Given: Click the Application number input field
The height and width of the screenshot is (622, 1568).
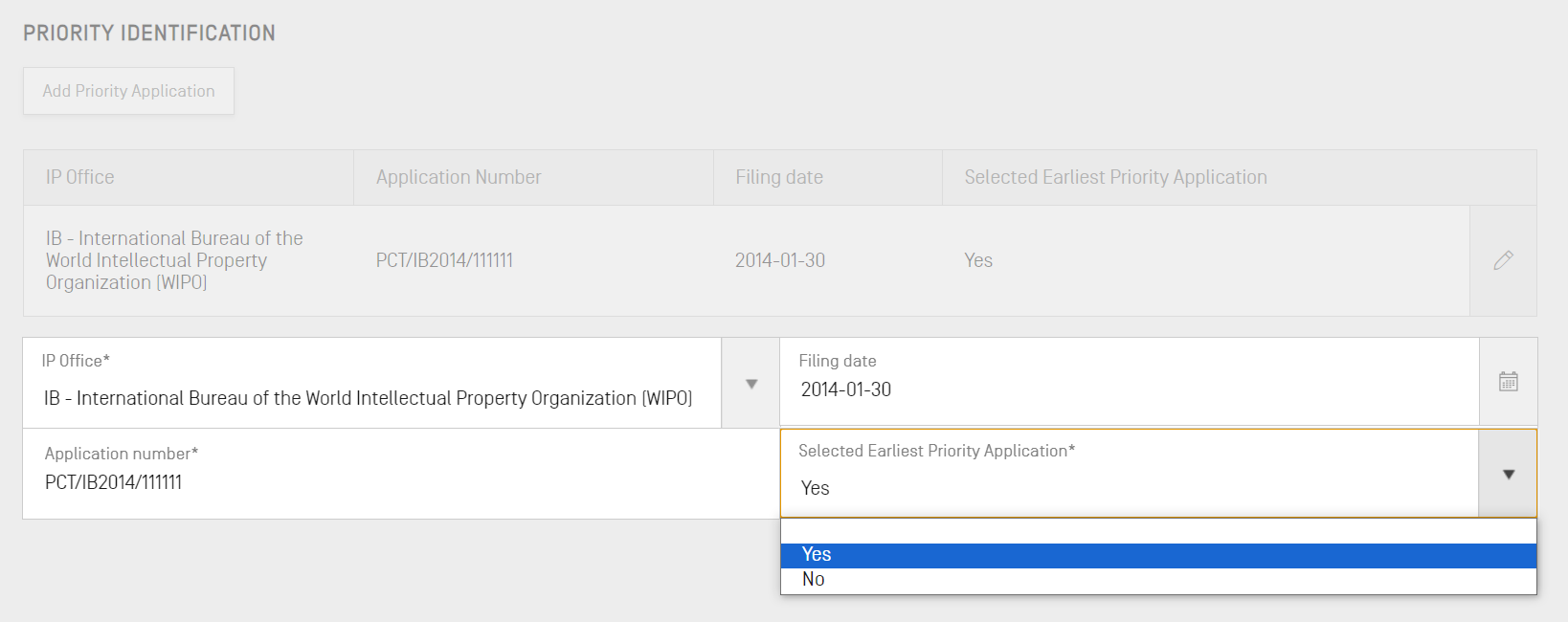Looking at the screenshot, I should coord(402,482).
